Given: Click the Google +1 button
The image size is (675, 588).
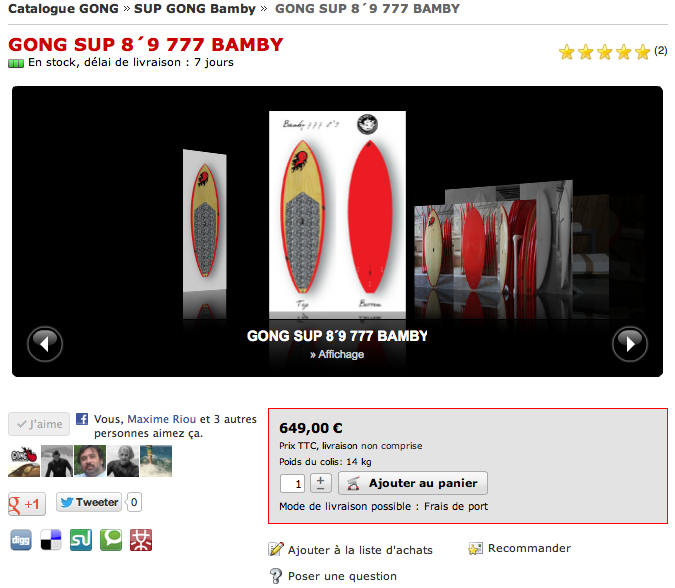Looking at the screenshot, I should 27,504.
